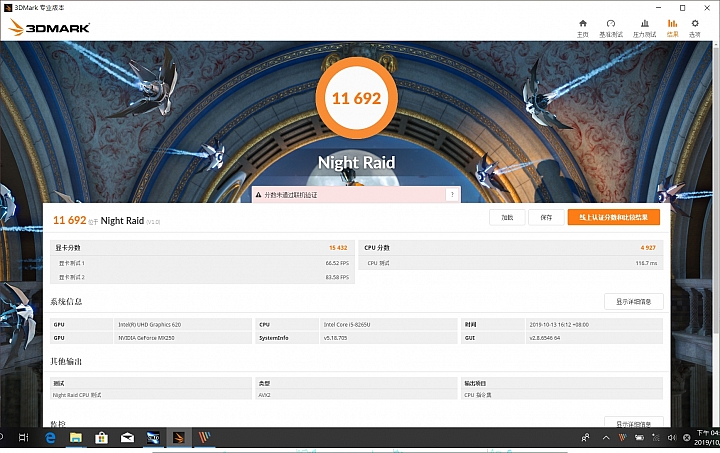Viewport: 720px width, 453px height.
Task: Click the 3DMark logo in header
Action: tap(49, 28)
